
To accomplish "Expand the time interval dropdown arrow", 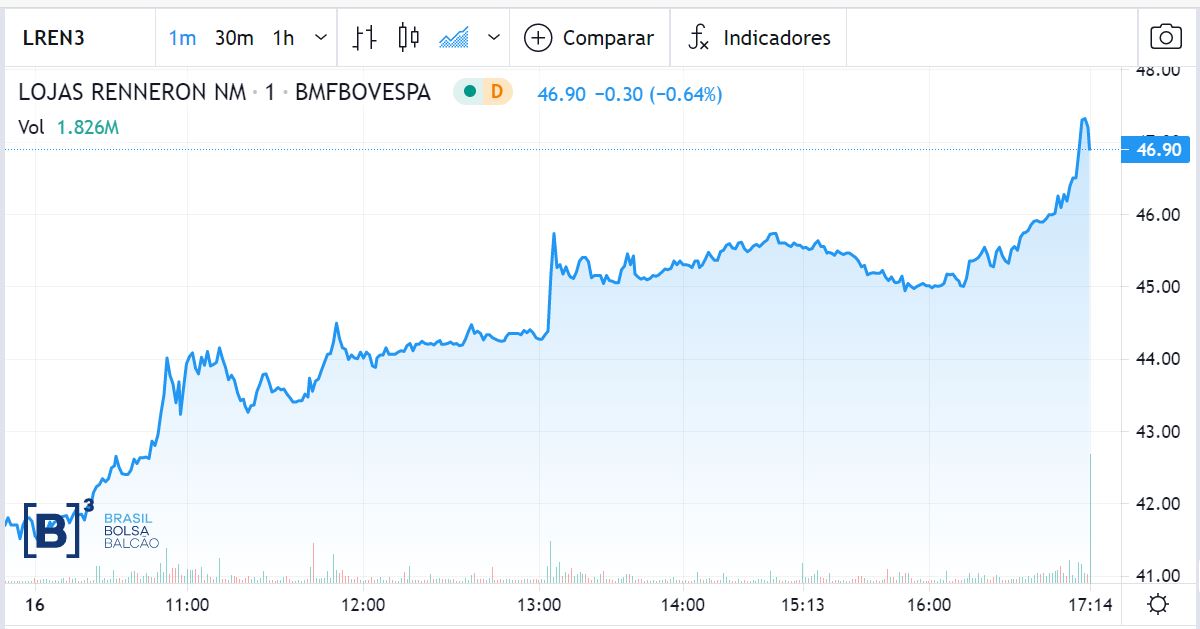I will pyautogui.click(x=320, y=38).
